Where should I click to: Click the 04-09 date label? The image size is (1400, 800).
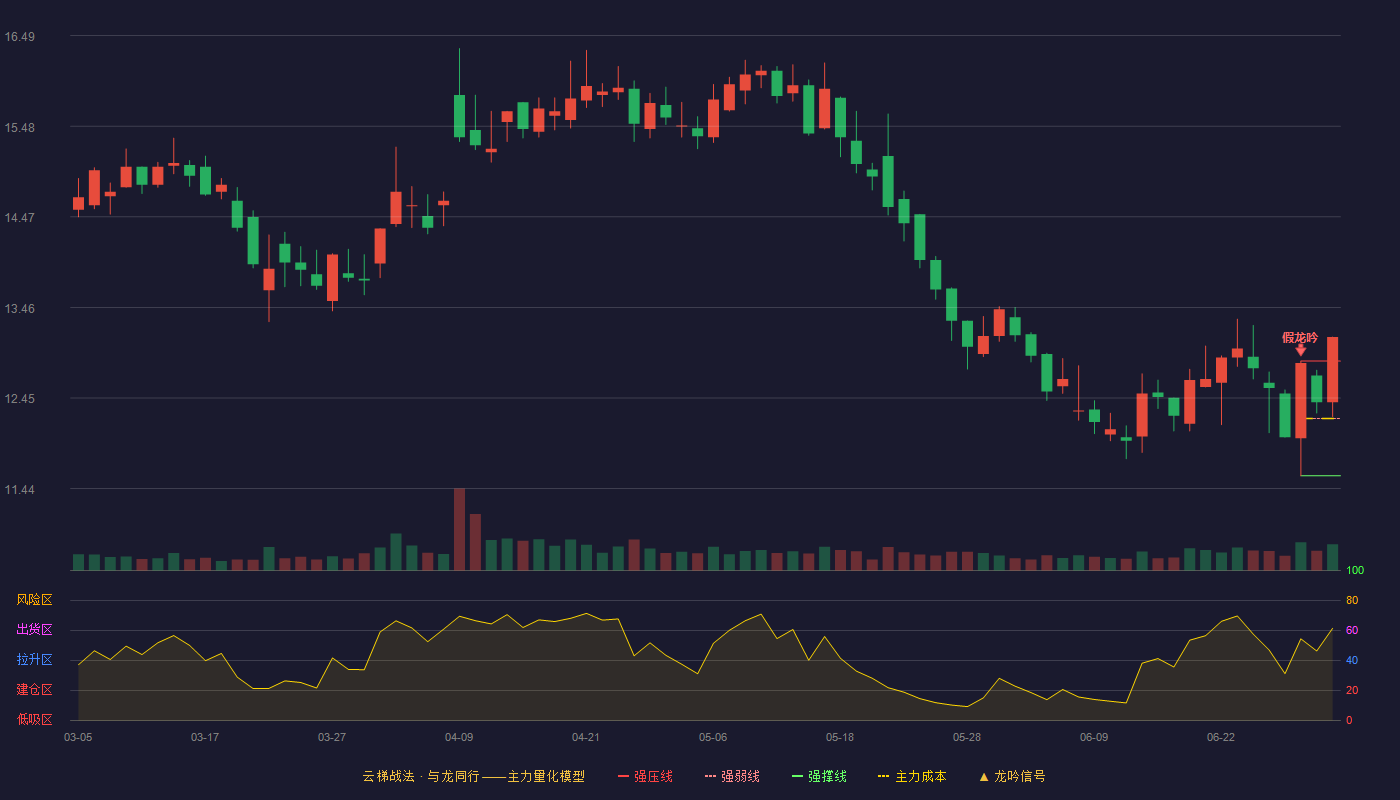pyautogui.click(x=459, y=737)
